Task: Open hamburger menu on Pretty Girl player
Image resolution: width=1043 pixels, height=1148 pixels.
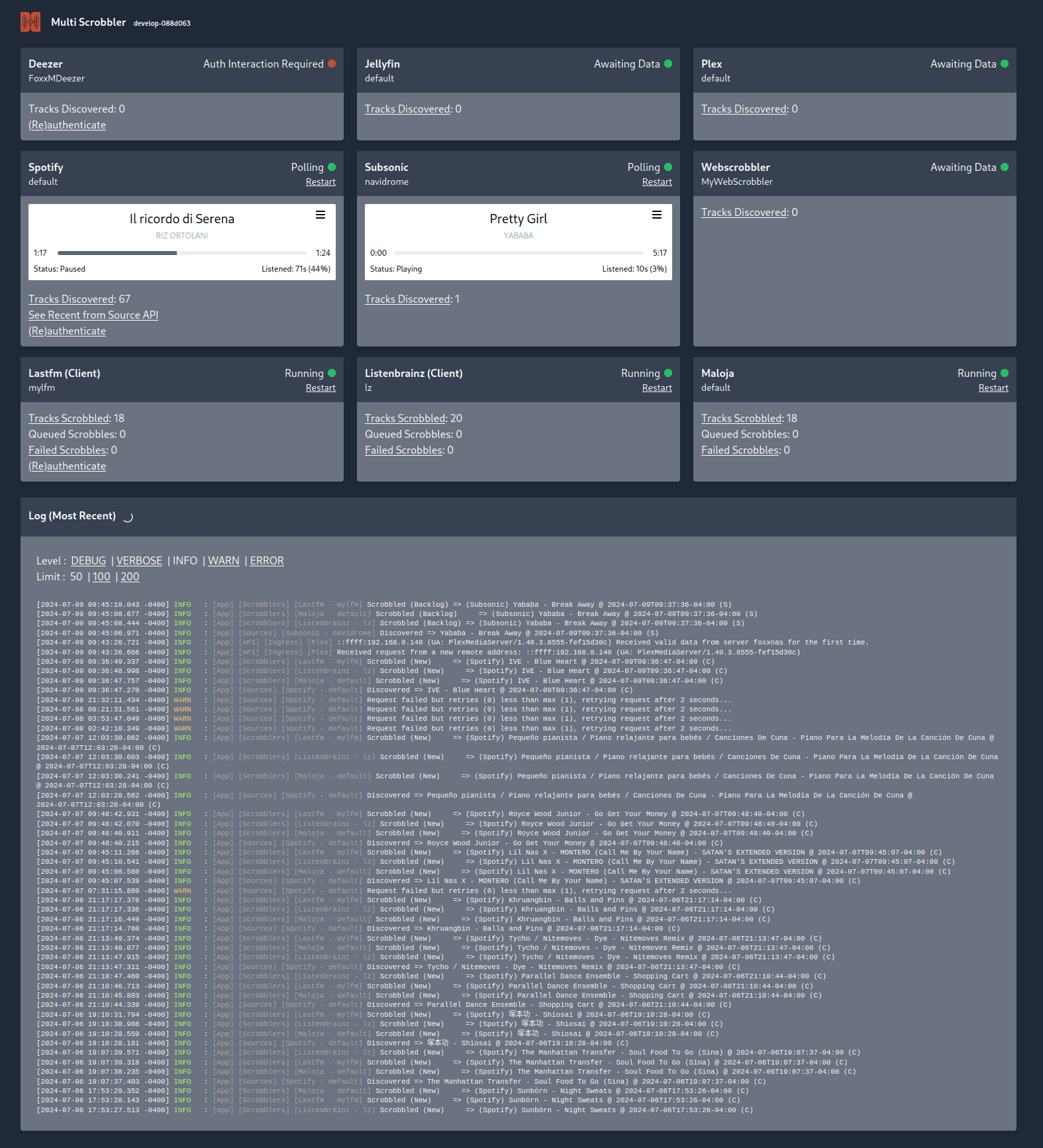Action: coord(657,215)
